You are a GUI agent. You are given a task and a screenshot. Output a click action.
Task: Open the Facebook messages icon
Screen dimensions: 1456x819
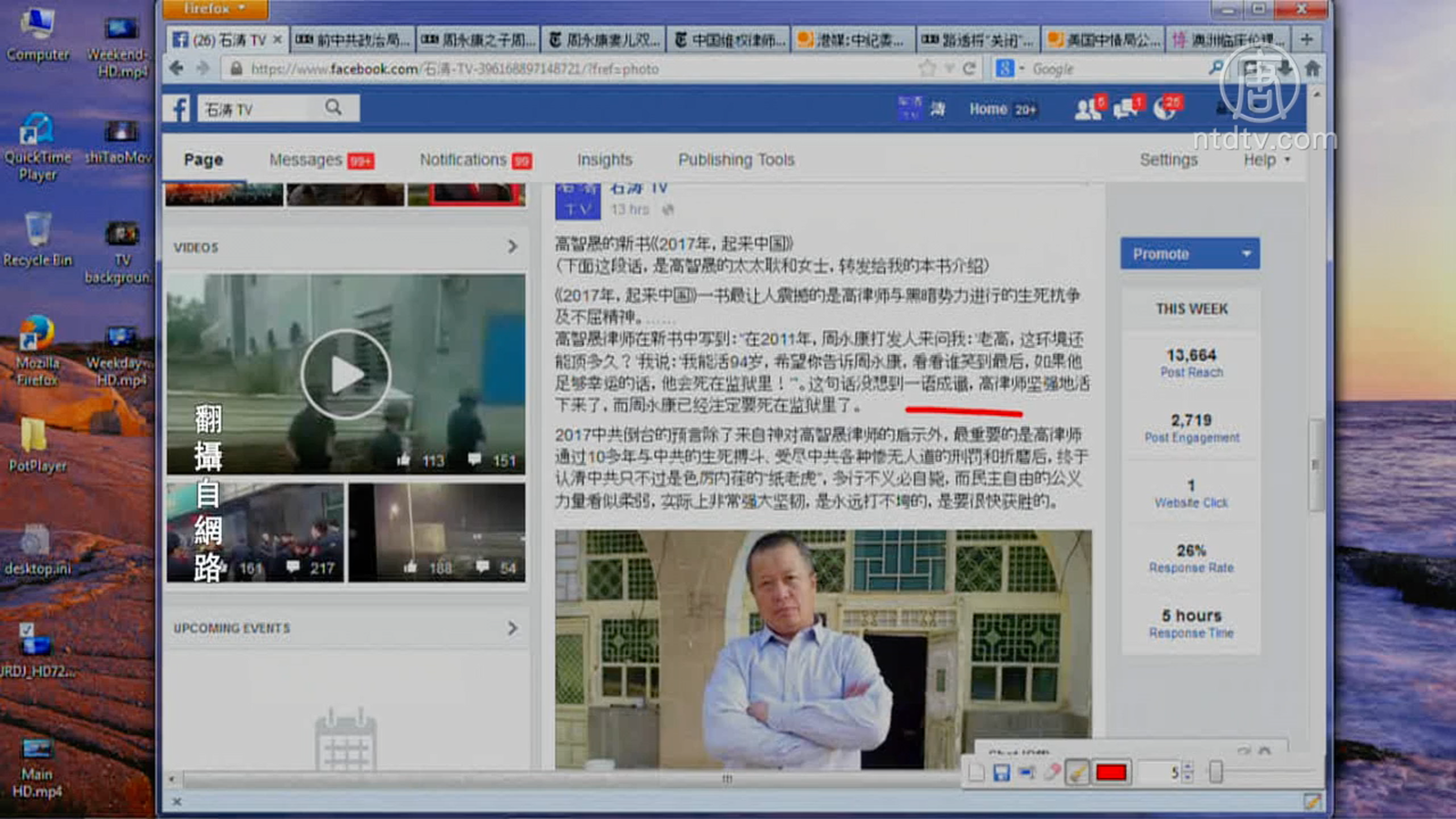point(1126,109)
